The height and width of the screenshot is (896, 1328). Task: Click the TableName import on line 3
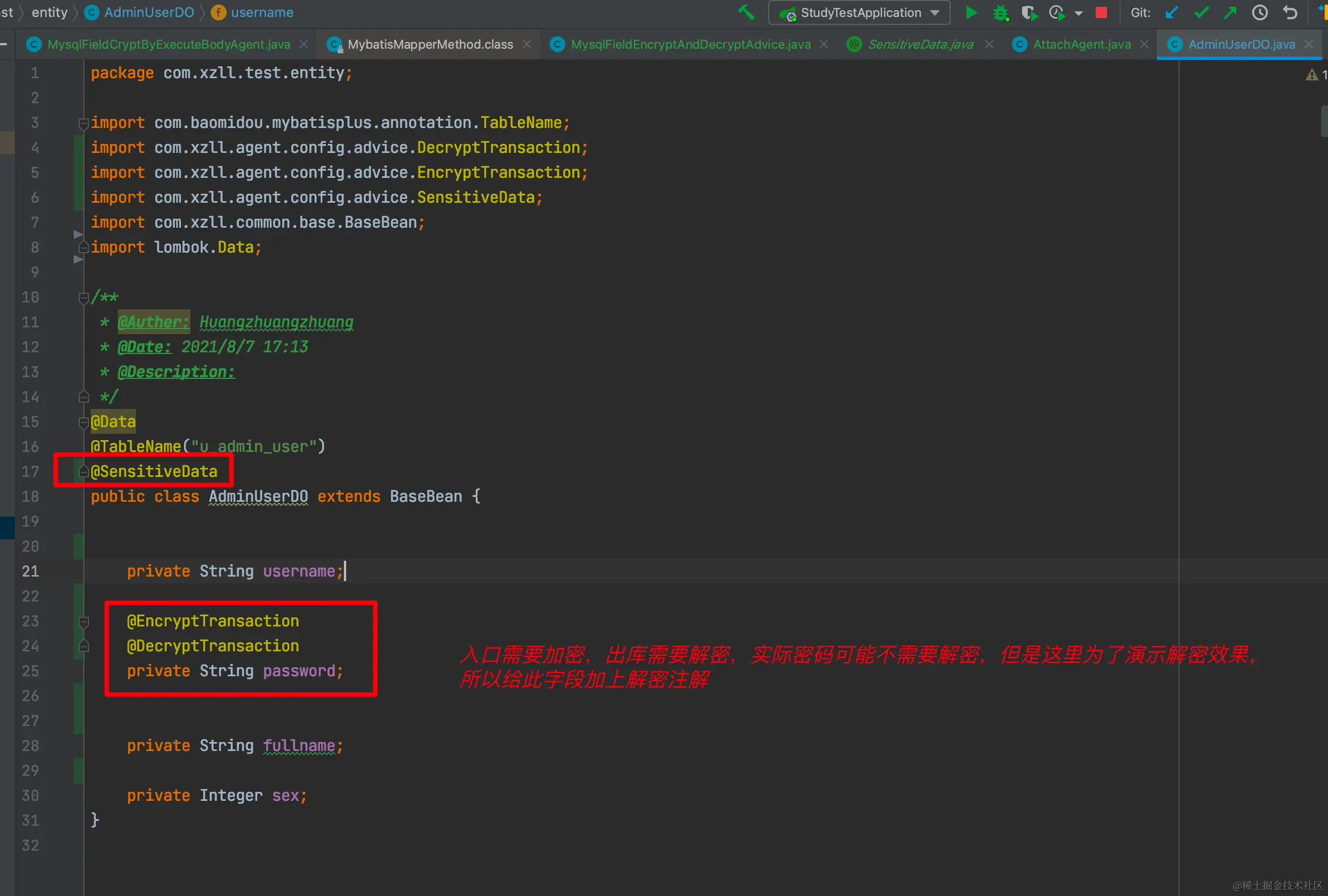521,123
